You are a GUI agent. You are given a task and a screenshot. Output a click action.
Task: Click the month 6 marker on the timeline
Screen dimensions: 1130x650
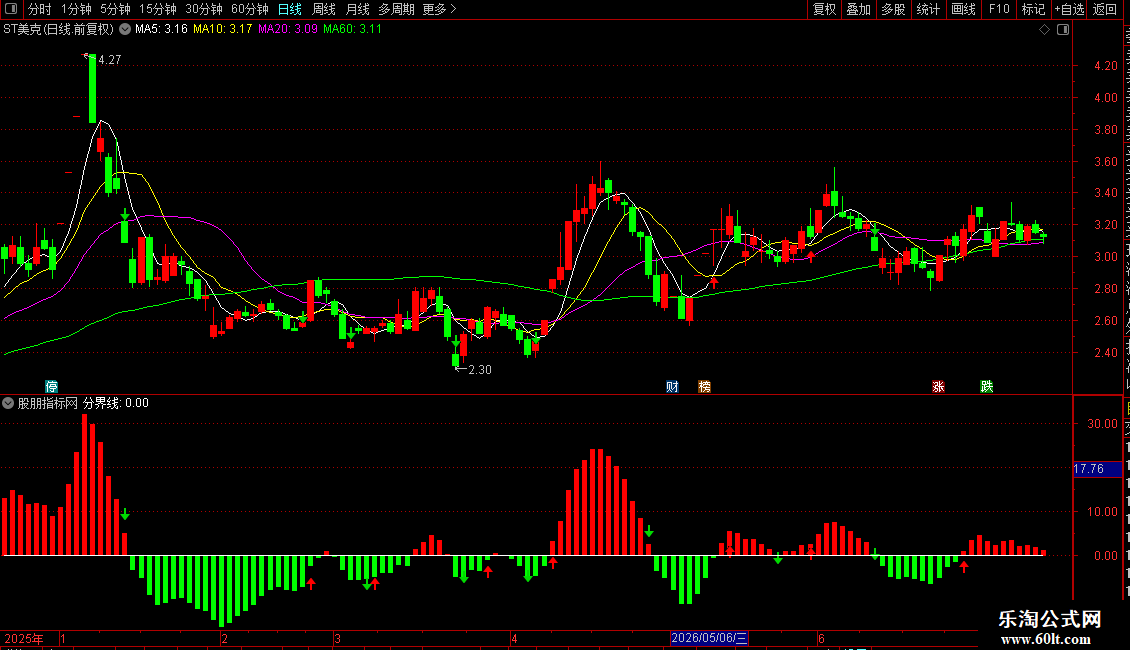[x=821, y=639]
